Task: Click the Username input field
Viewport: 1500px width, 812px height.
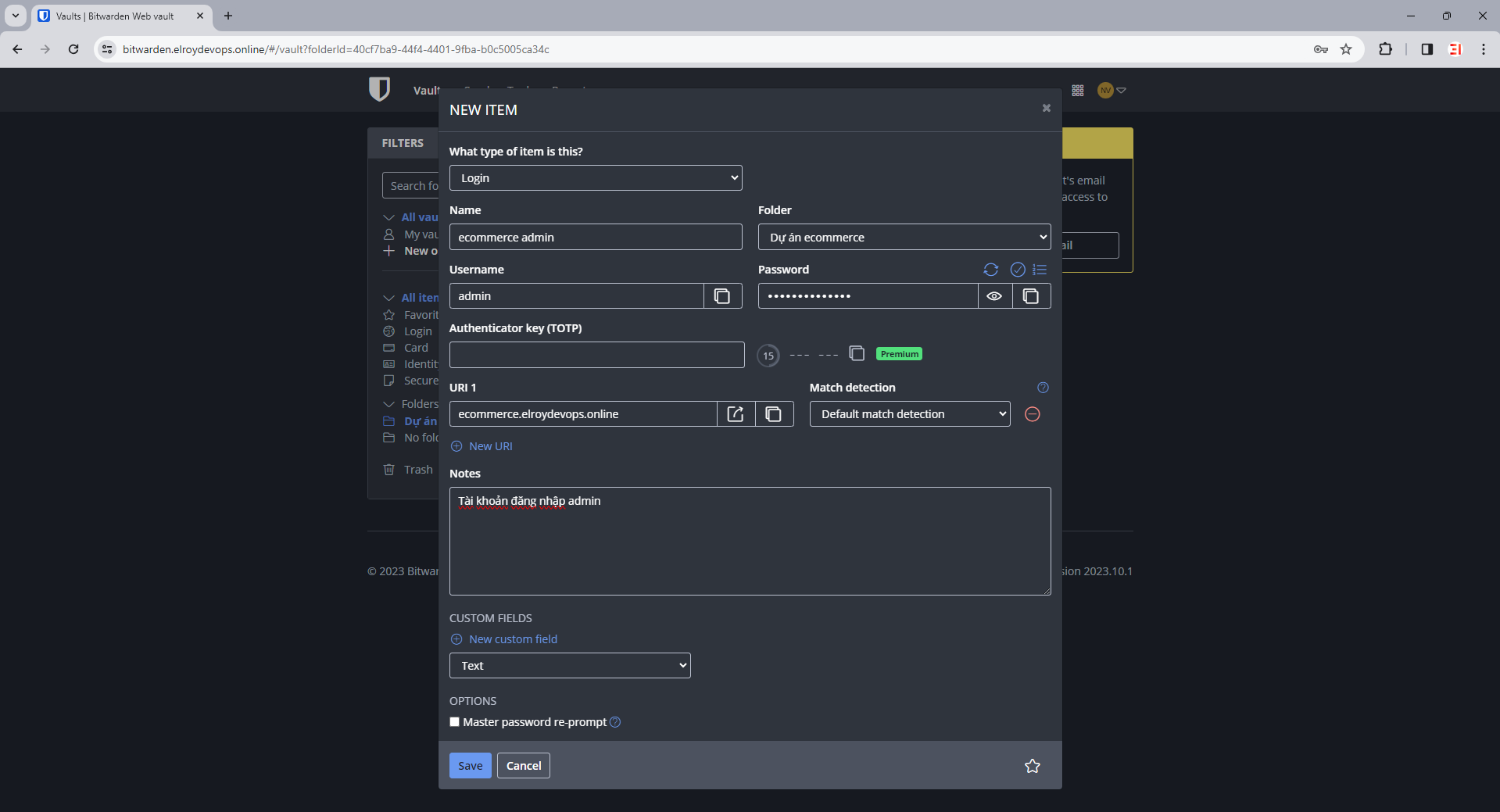Action: pyautogui.click(x=577, y=296)
